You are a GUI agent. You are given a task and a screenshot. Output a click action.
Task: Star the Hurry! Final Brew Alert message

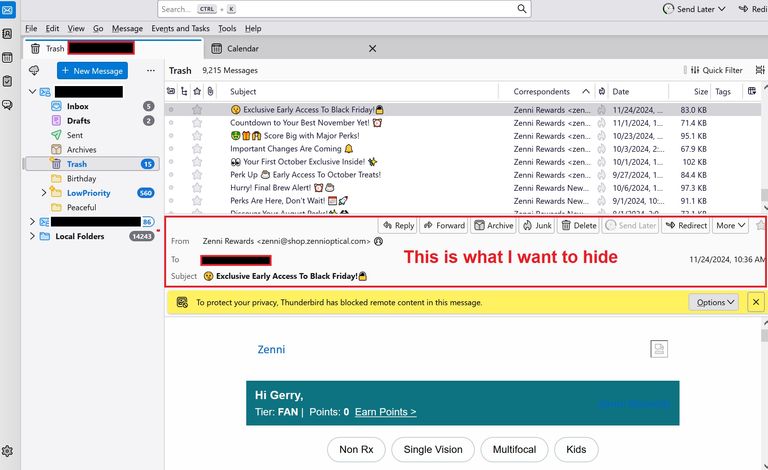(197, 188)
